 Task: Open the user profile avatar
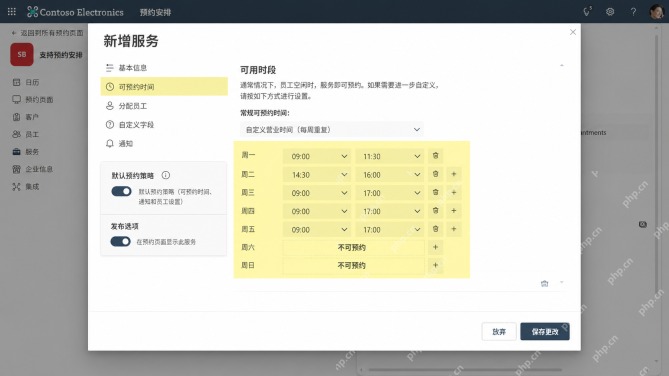point(656,12)
